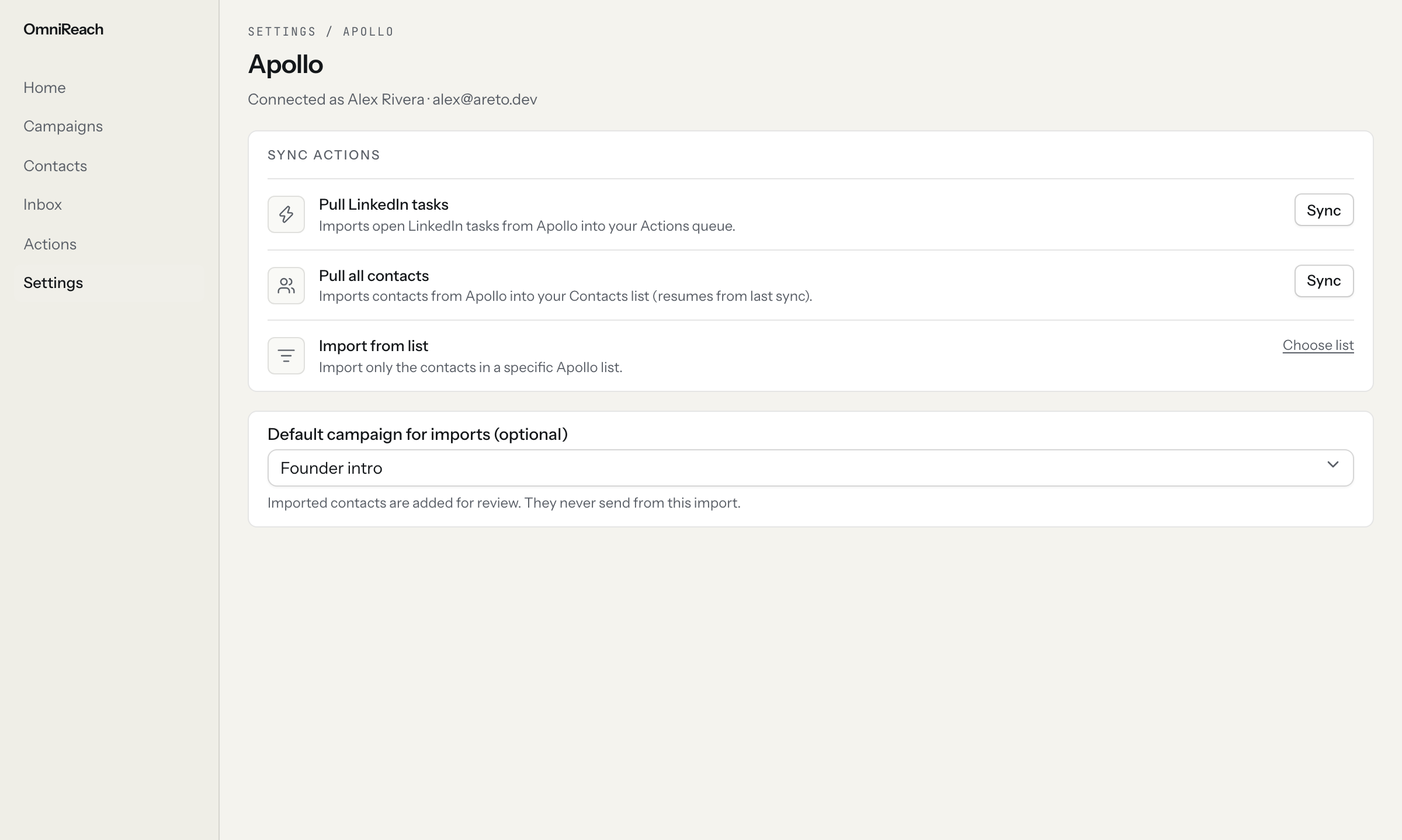Open the Default campaign dropdown showing Founder intro
This screenshot has width=1402, height=840.
pyautogui.click(x=810, y=468)
